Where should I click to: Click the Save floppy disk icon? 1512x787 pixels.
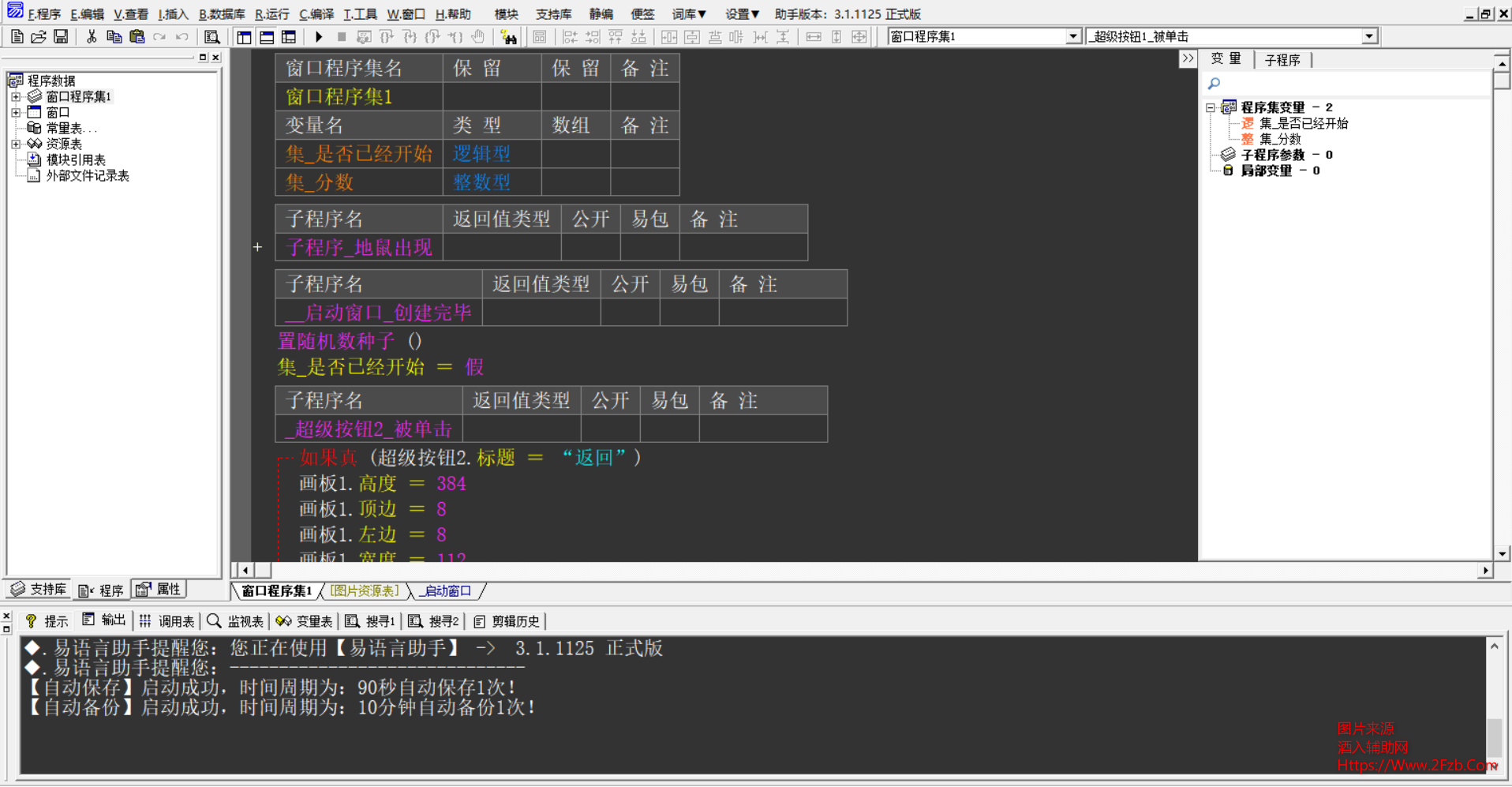[x=61, y=36]
